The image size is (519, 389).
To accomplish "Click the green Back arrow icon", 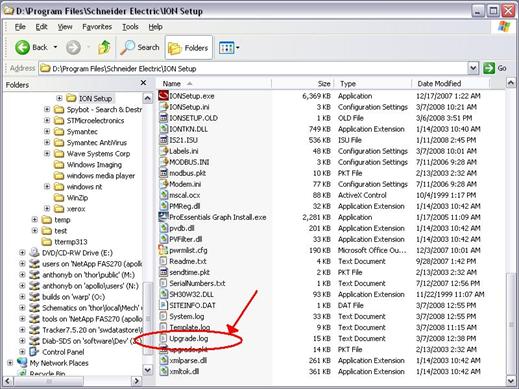I will [x=22, y=47].
